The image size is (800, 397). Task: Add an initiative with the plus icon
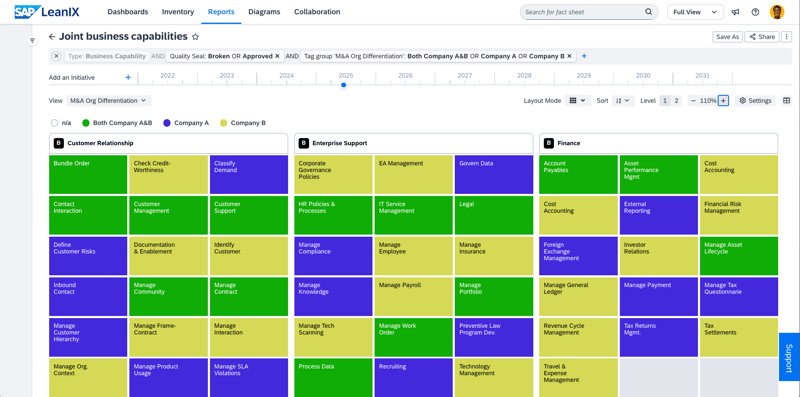click(128, 78)
